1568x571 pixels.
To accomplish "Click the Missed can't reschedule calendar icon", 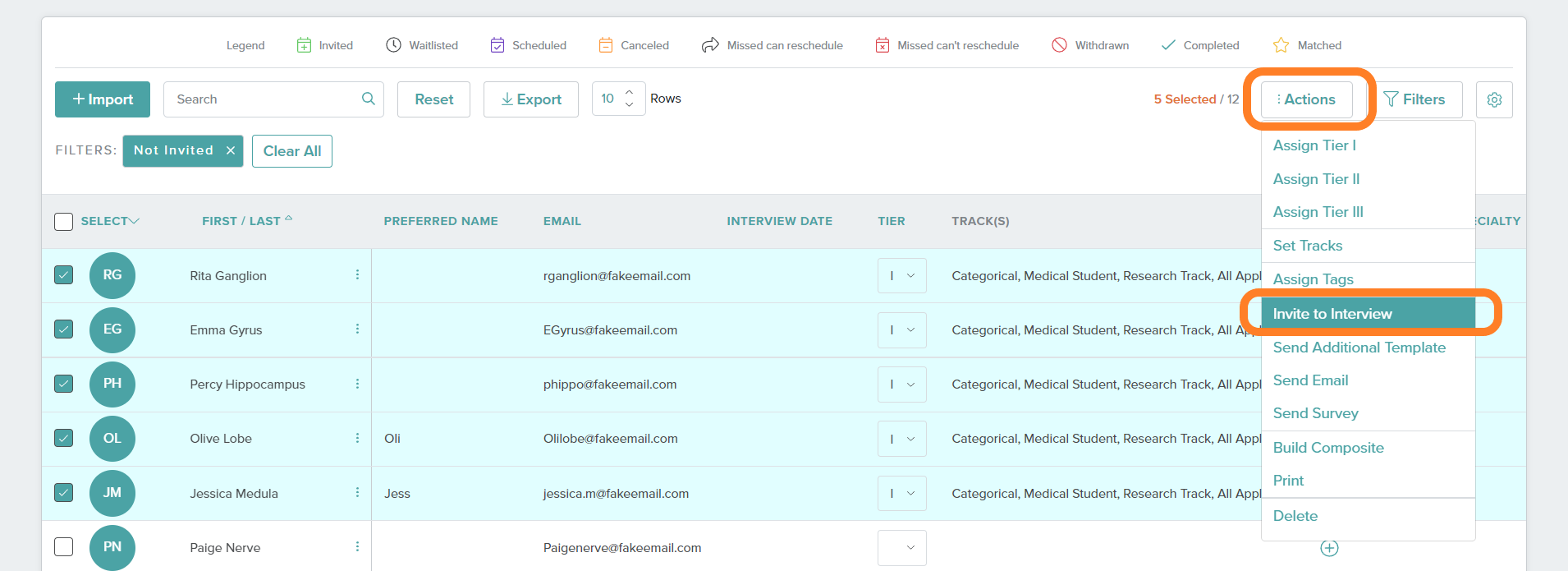I will (883, 45).
